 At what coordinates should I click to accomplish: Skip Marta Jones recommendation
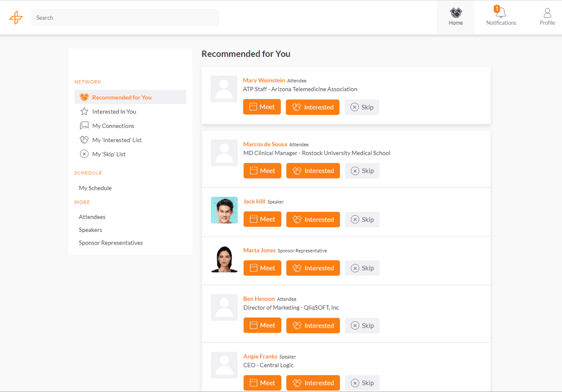[x=362, y=268]
